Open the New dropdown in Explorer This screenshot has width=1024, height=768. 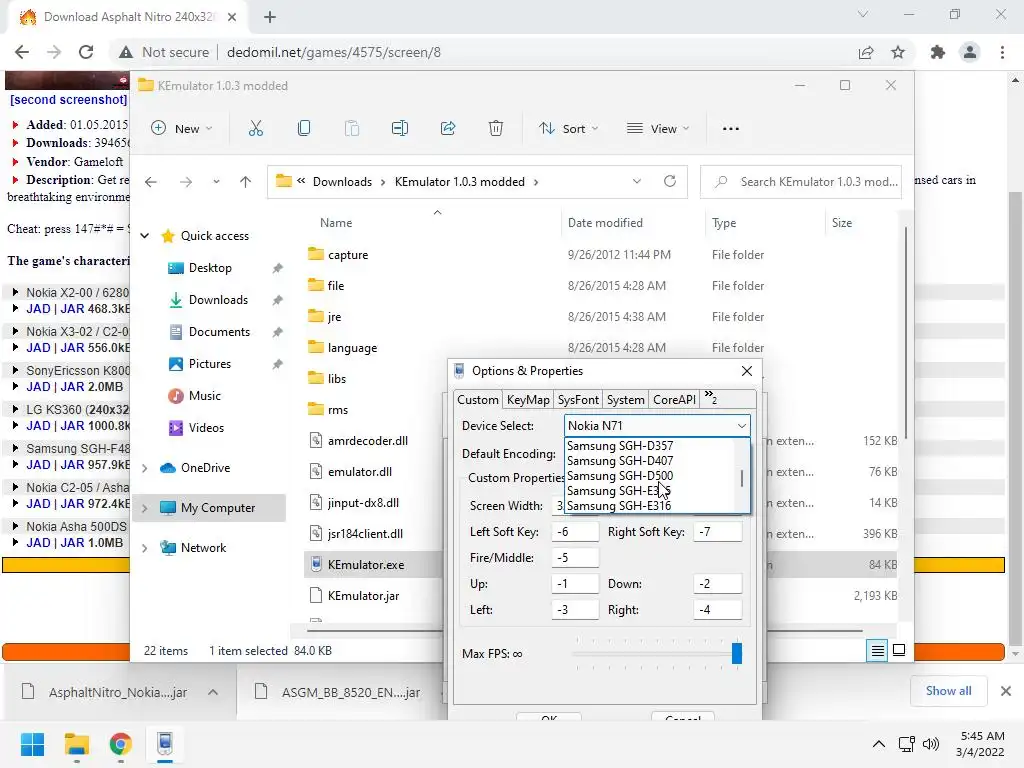pyautogui.click(x=181, y=129)
